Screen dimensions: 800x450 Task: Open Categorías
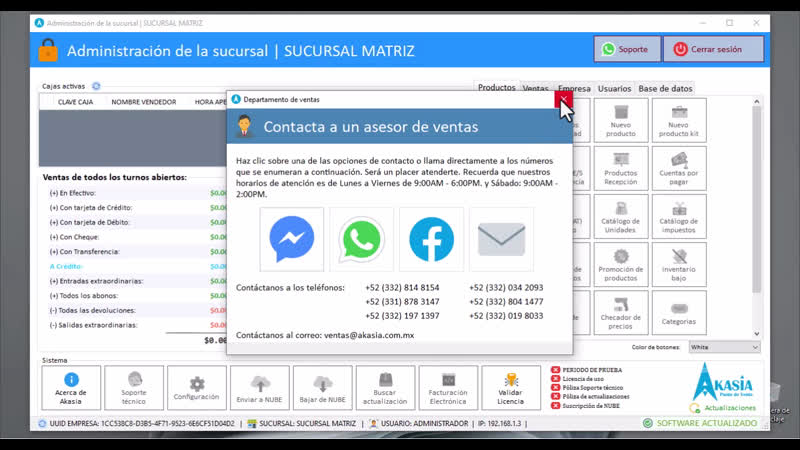pyautogui.click(x=679, y=313)
